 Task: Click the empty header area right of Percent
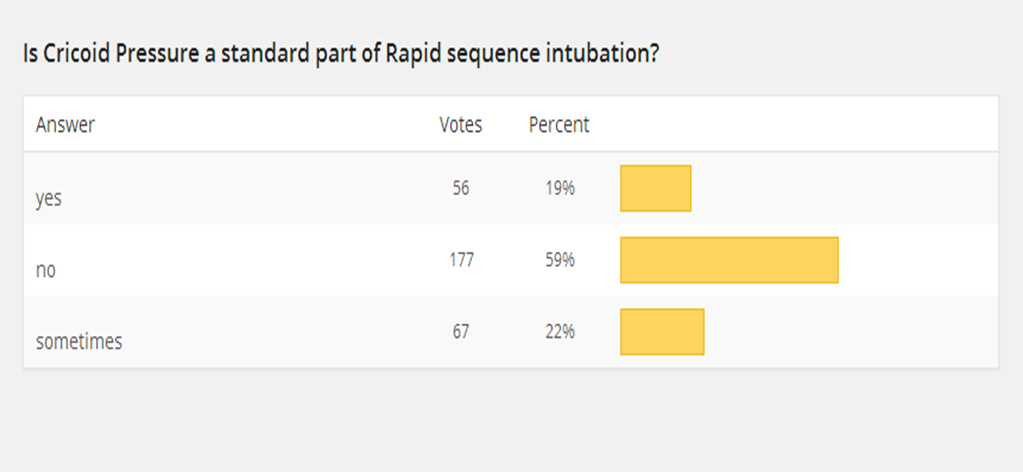800,125
